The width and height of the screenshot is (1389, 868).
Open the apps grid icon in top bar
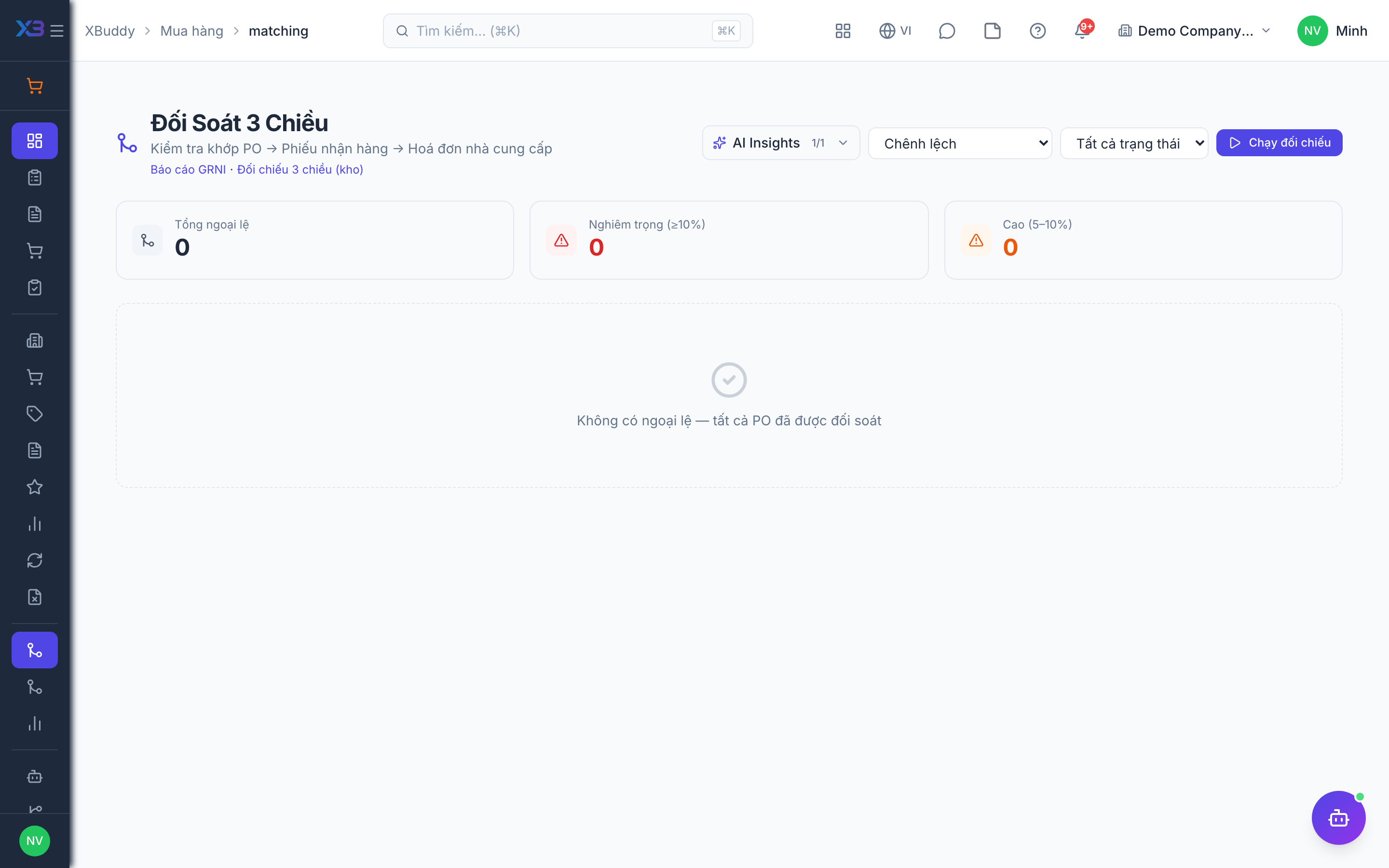(843, 31)
